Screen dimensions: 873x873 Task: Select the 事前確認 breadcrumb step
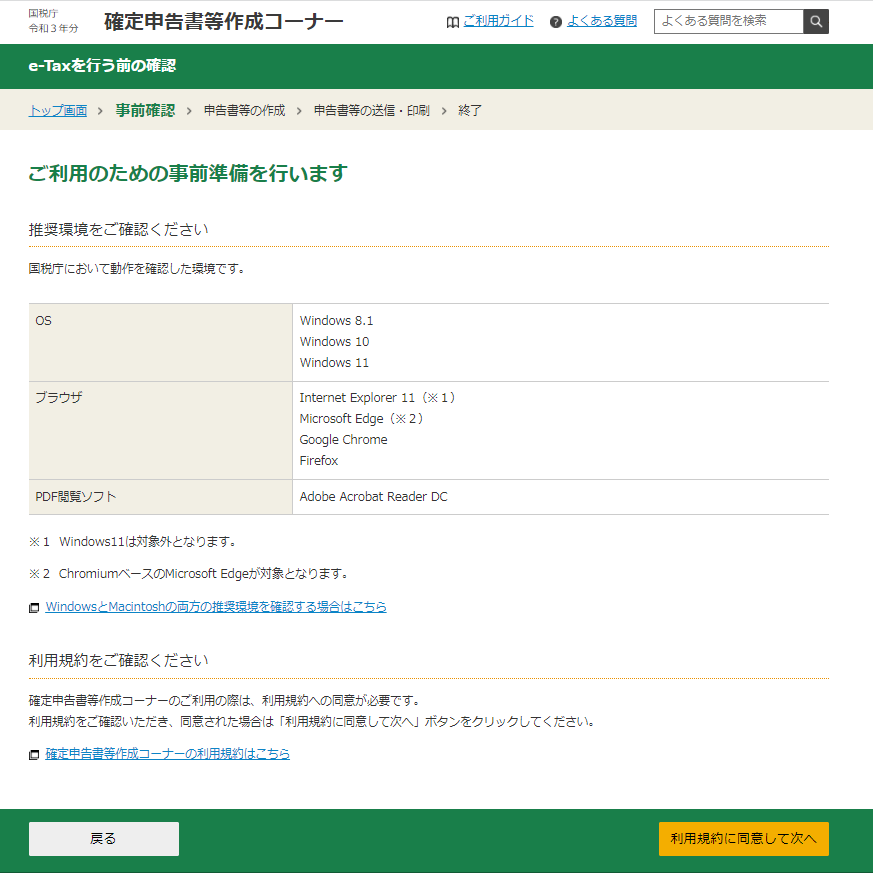(x=145, y=110)
